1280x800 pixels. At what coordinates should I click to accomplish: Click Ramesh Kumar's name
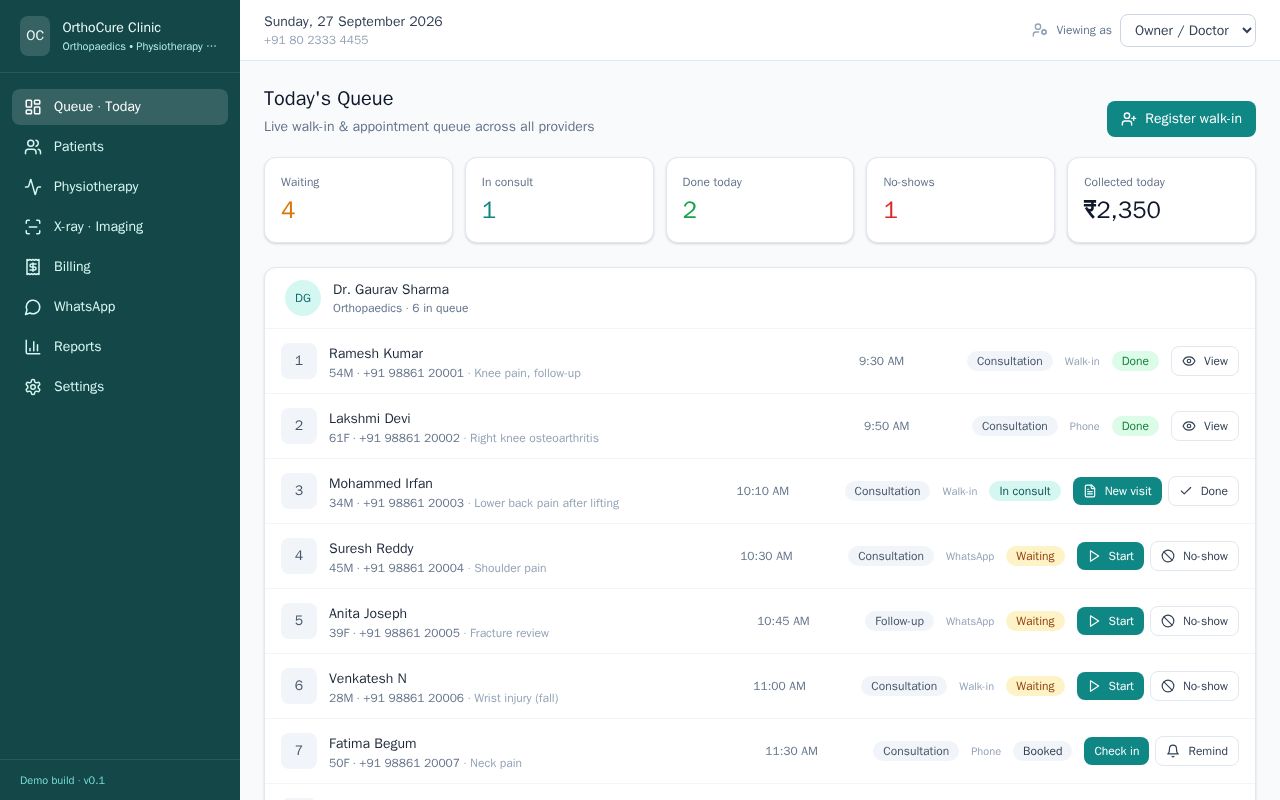[376, 354]
